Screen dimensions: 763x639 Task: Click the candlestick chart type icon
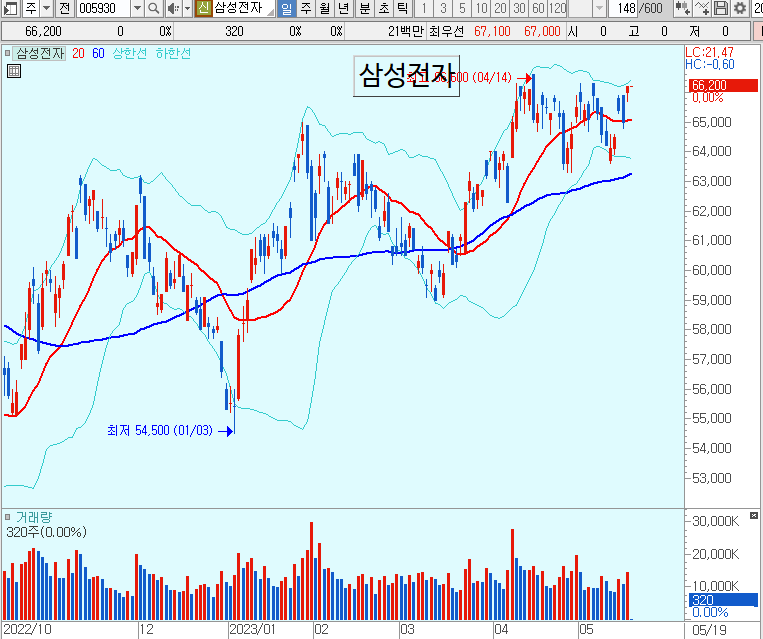coord(683,8)
